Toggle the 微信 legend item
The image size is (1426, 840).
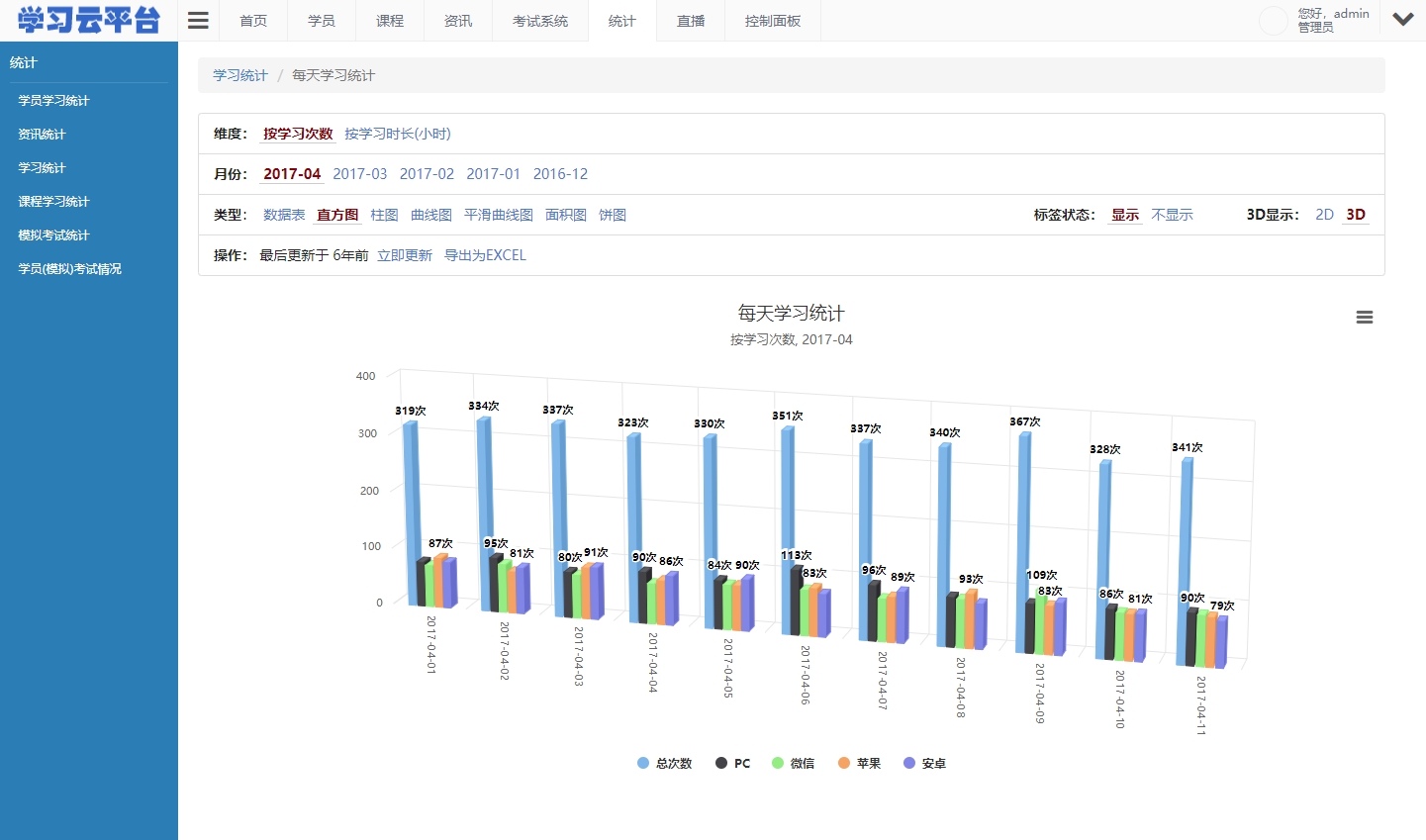(x=793, y=762)
